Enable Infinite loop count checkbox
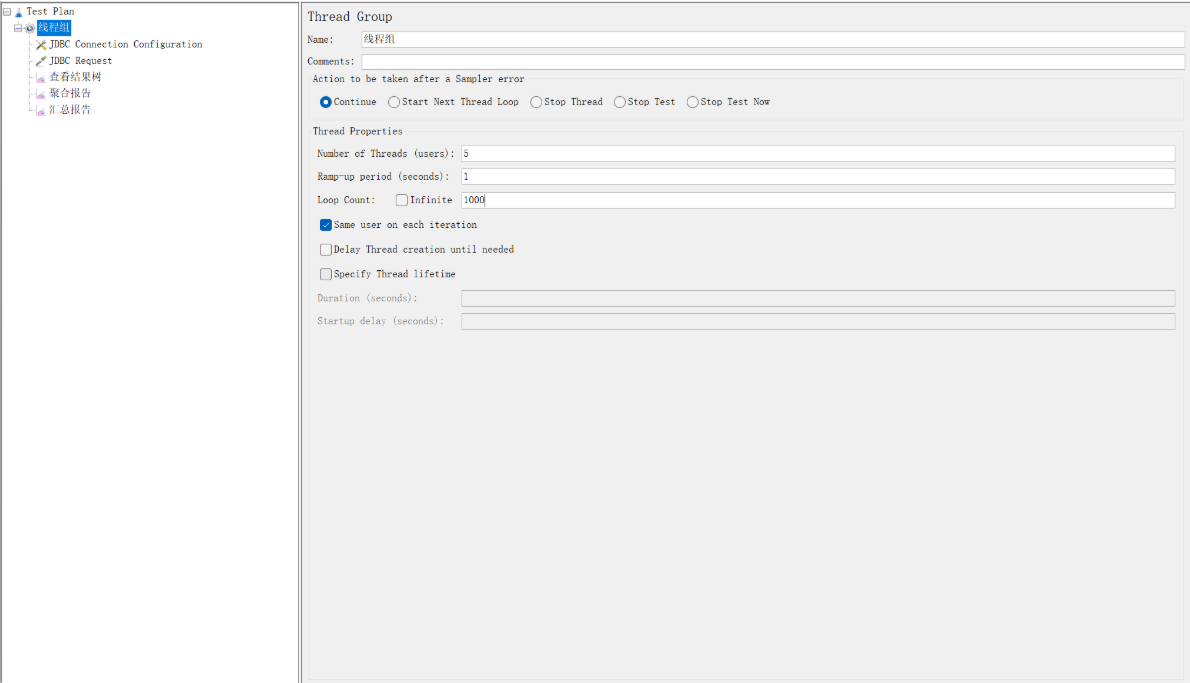Screen dimensions: 1190x683 click(401, 200)
